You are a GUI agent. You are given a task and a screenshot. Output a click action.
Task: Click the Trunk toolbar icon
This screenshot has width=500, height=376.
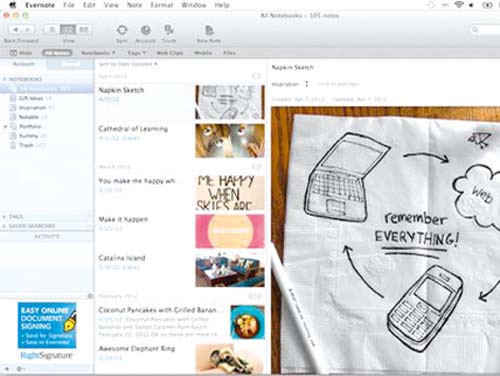coord(169,30)
